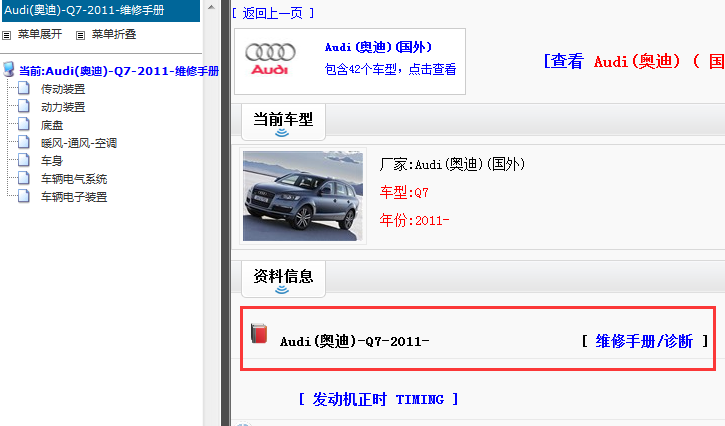Click the blue chevron under 资料信息
Screen dimensions: 725x426
pyautogui.click(x=282, y=290)
